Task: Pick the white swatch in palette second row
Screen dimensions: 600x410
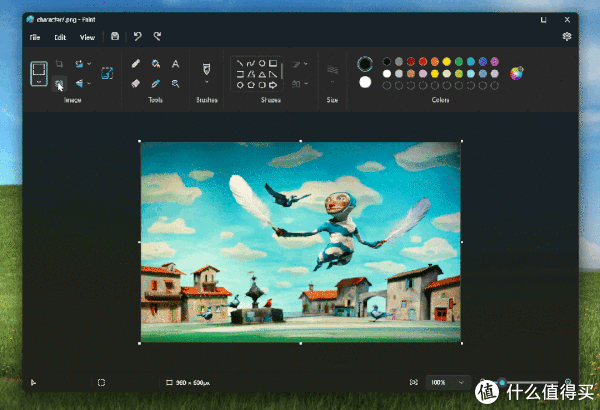Action: [x=387, y=73]
